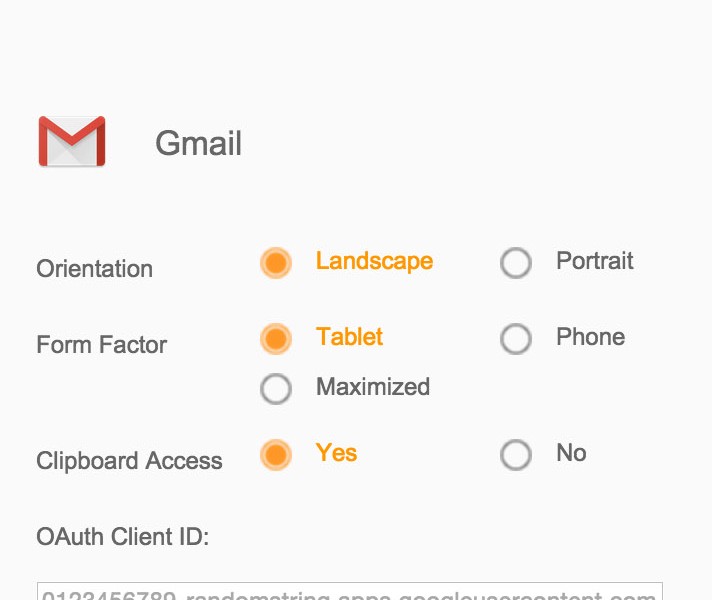Click the Gmail envelope logo icon

(72, 142)
